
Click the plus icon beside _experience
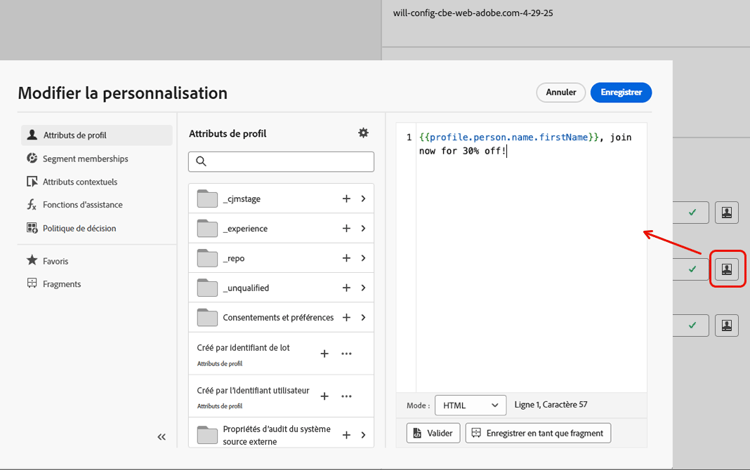pos(346,228)
